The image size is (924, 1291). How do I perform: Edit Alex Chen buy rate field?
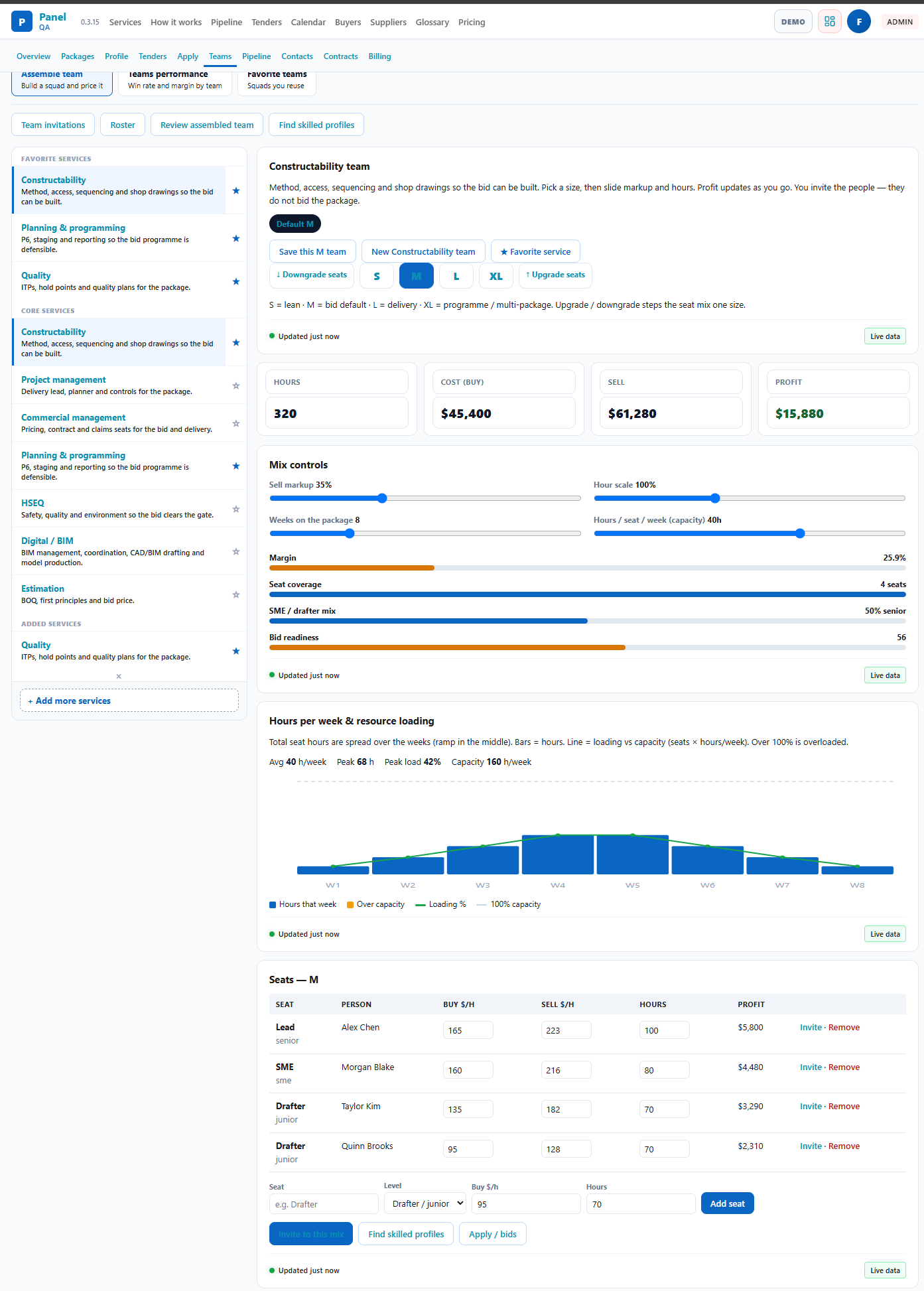[468, 1030]
